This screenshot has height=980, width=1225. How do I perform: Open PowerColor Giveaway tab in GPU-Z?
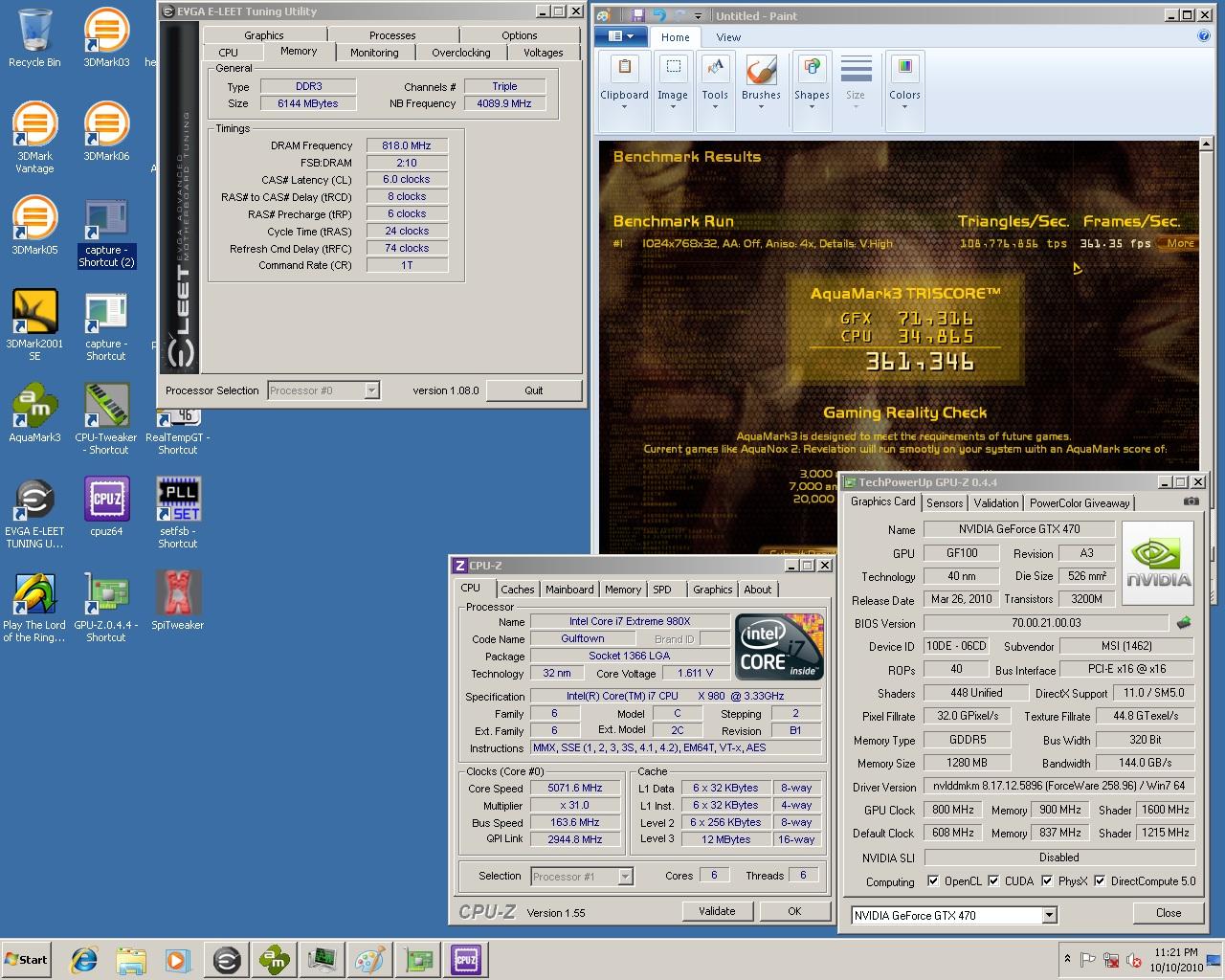pos(1080,502)
